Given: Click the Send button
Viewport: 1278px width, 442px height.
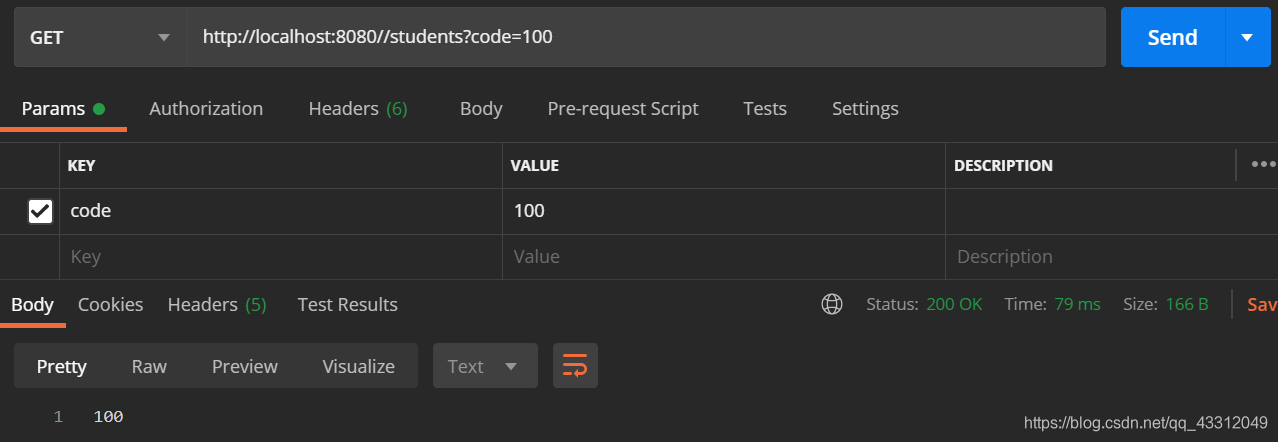Looking at the screenshot, I should (1173, 37).
